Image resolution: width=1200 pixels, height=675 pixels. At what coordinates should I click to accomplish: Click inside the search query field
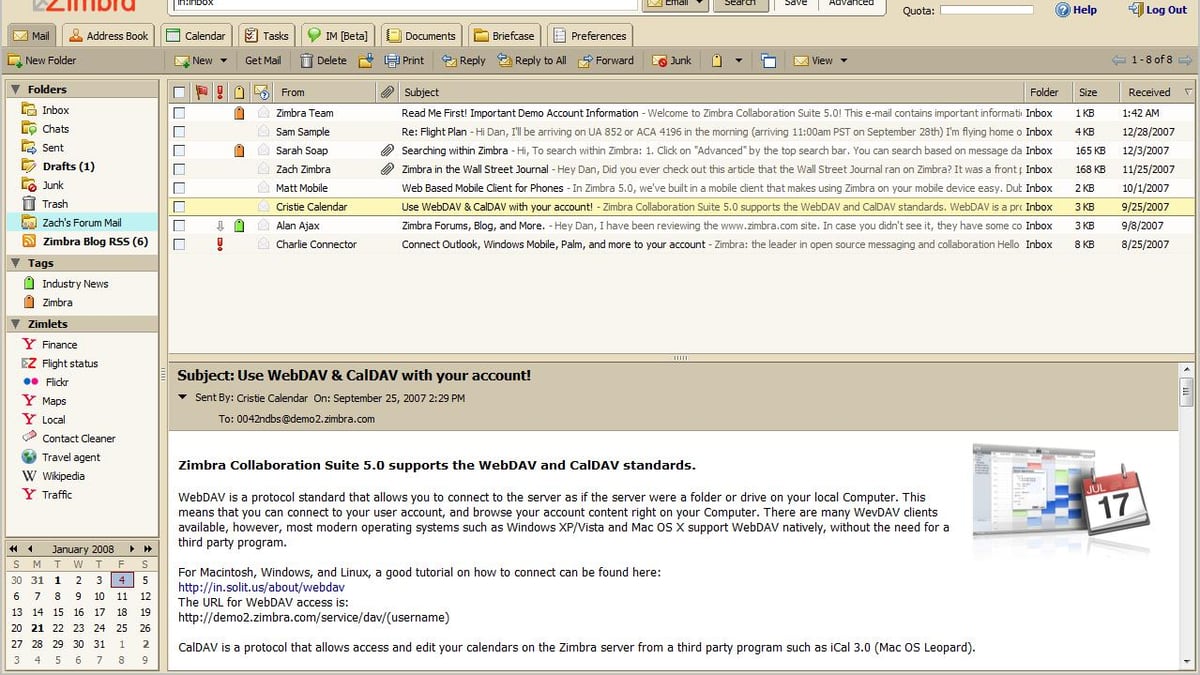point(405,4)
